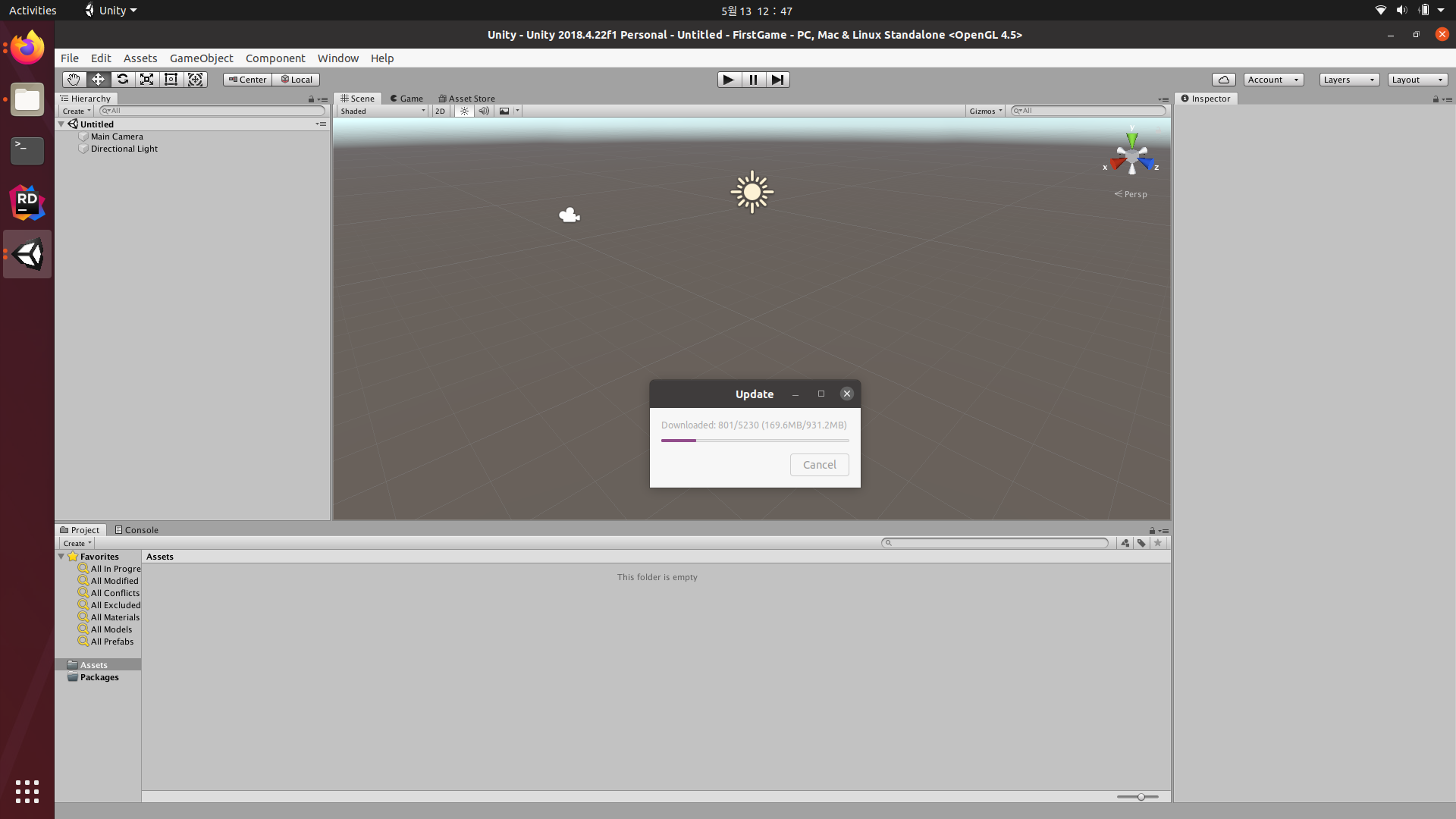Click the Step frame button

click(777, 80)
